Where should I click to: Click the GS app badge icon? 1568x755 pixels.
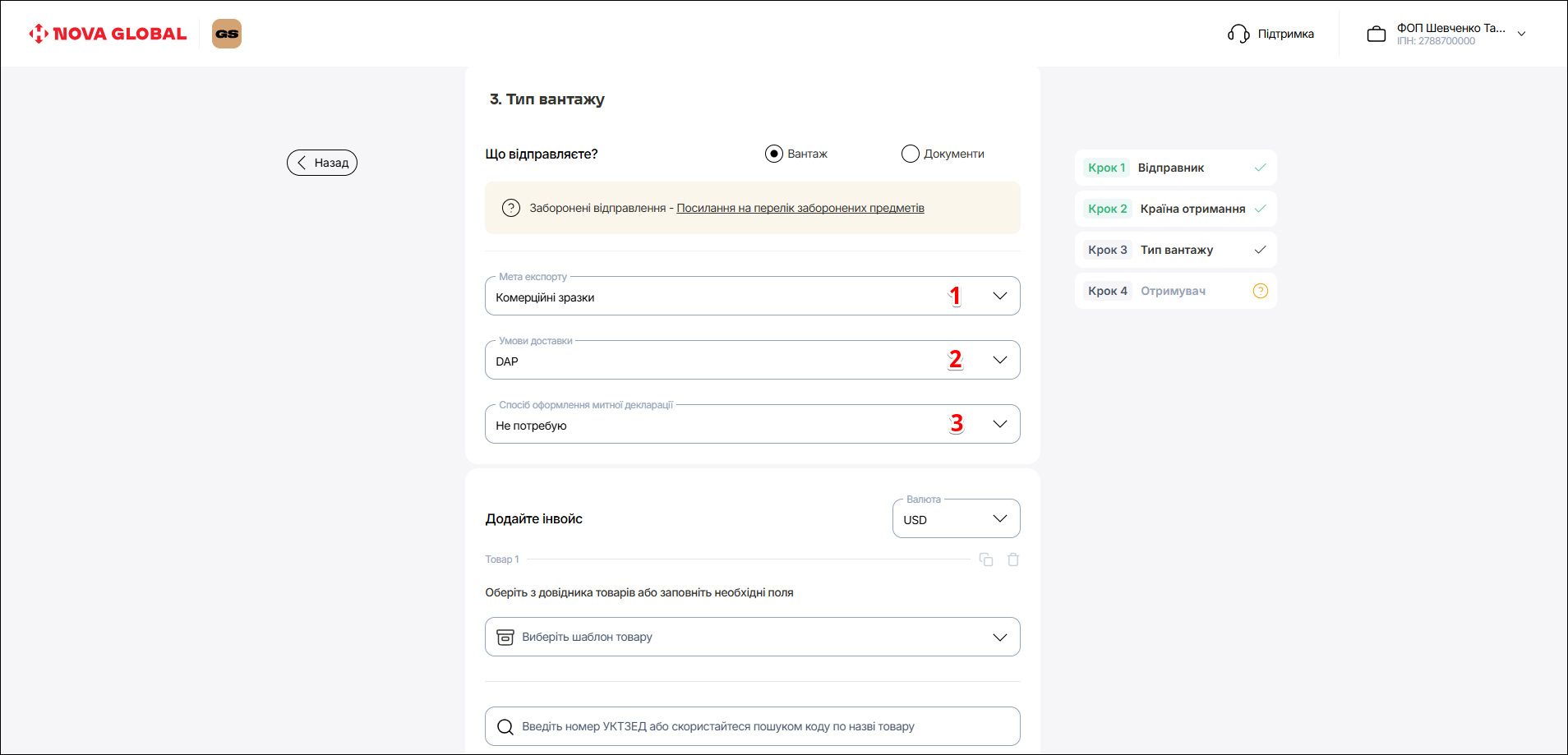click(x=227, y=34)
